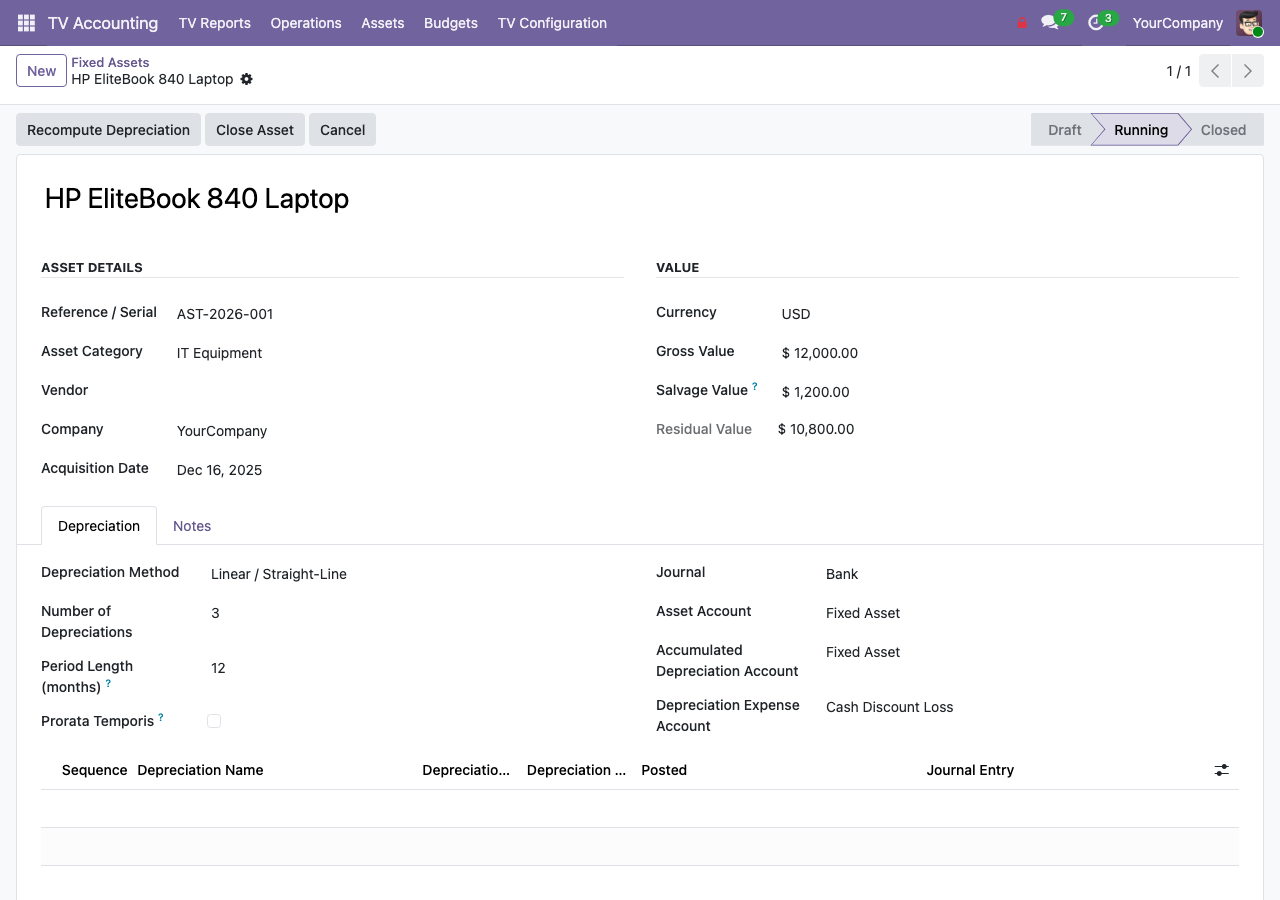This screenshot has height=900, width=1280.
Task: Click the Acquisition Date field
Action: tap(400, 470)
